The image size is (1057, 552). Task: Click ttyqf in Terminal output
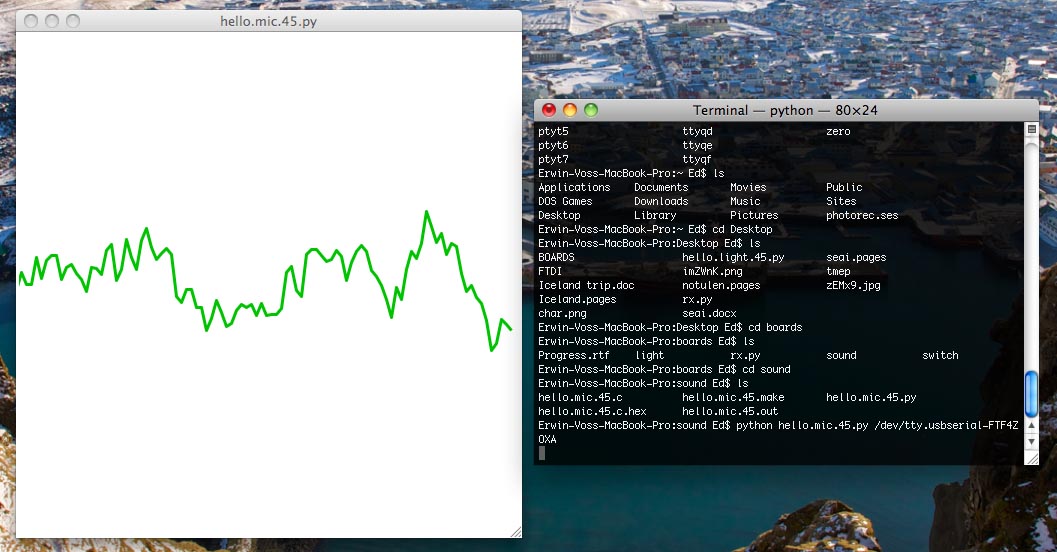pos(697,160)
